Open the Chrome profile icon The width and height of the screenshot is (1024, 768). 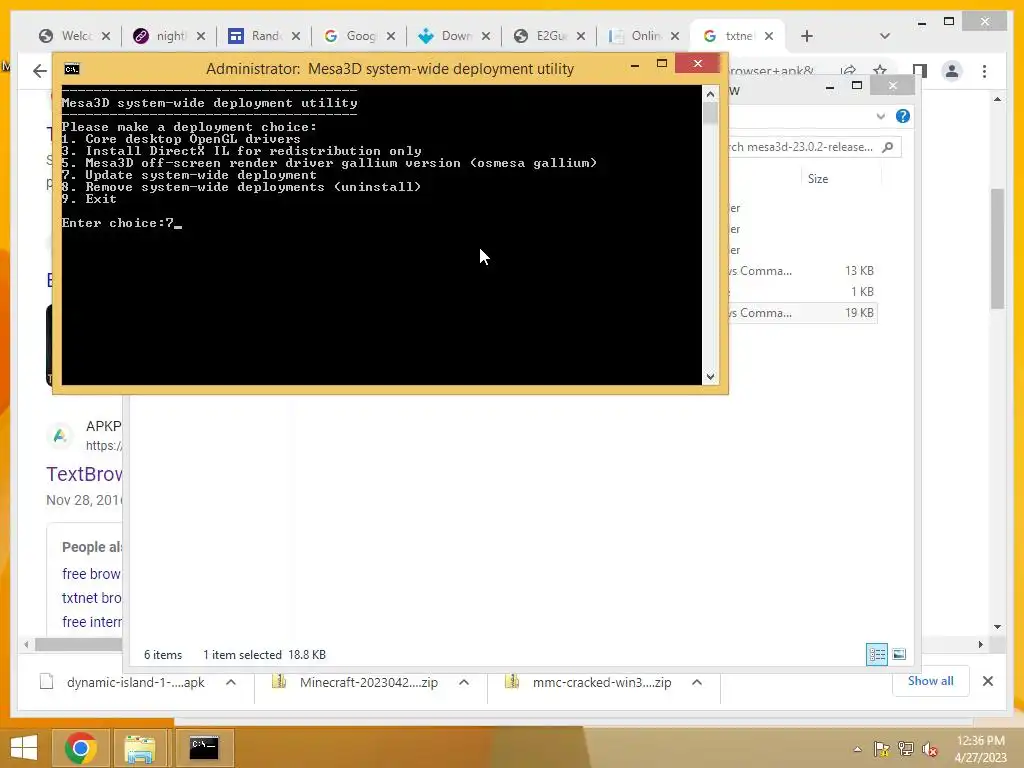click(x=952, y=71)
